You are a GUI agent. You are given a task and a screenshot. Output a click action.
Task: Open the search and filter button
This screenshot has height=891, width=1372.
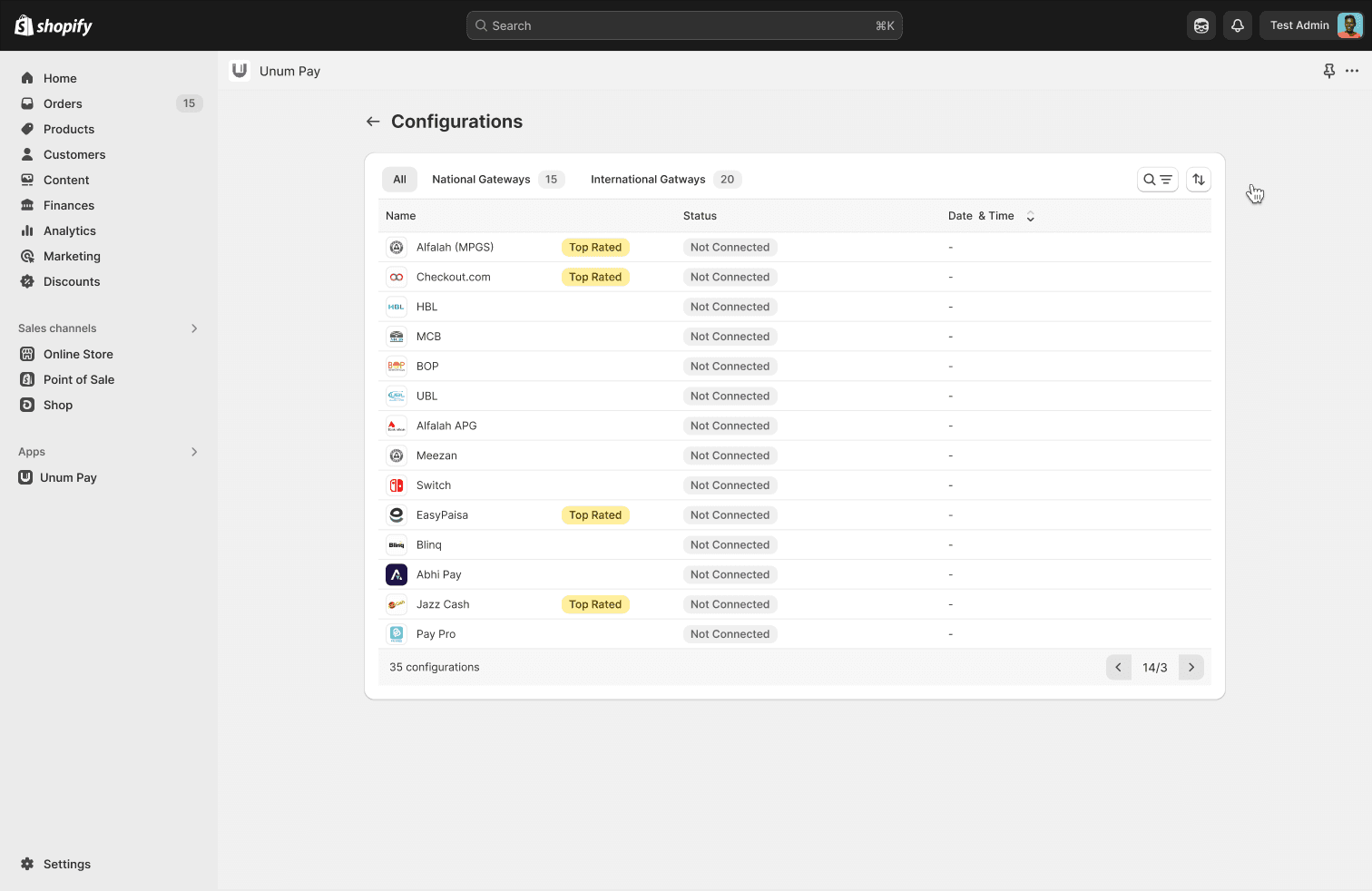[x=1157, y=180]
